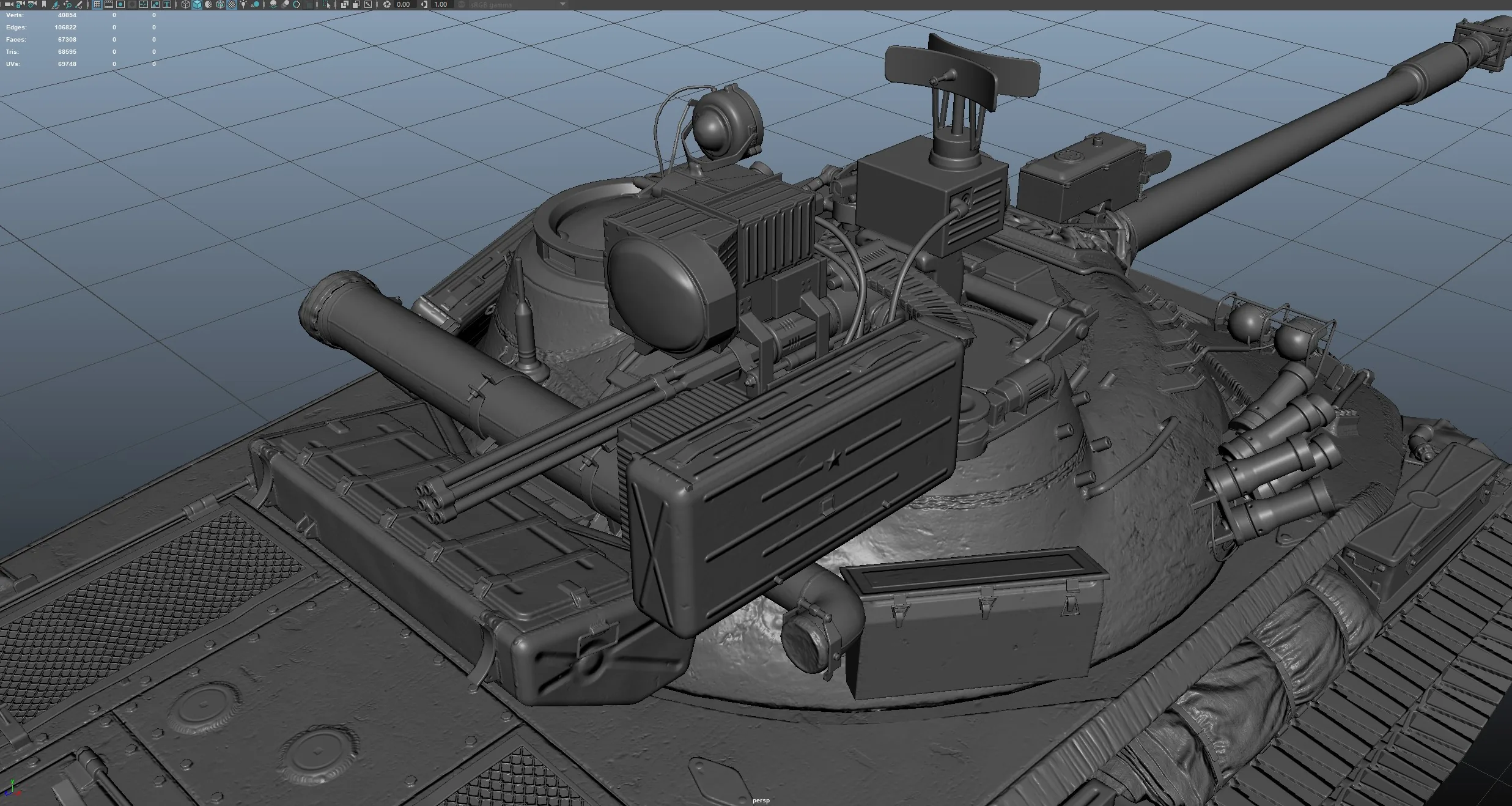The width and height of the screenshot is (1512, 806).
Task: Open Camera Attributes from the panel toolbar
Action: coord(32,4)
